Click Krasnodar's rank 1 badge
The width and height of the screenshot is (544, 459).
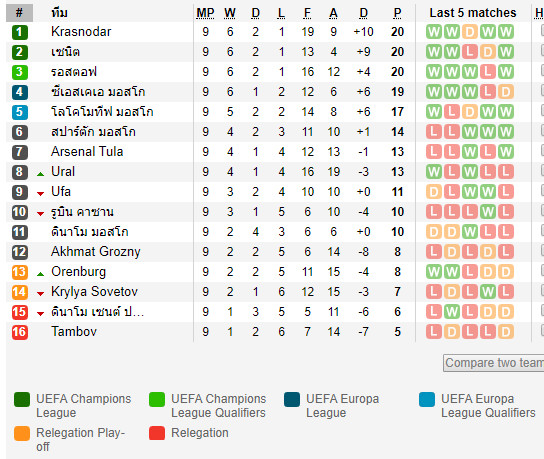pyautogui.click(x=19, y=32)
